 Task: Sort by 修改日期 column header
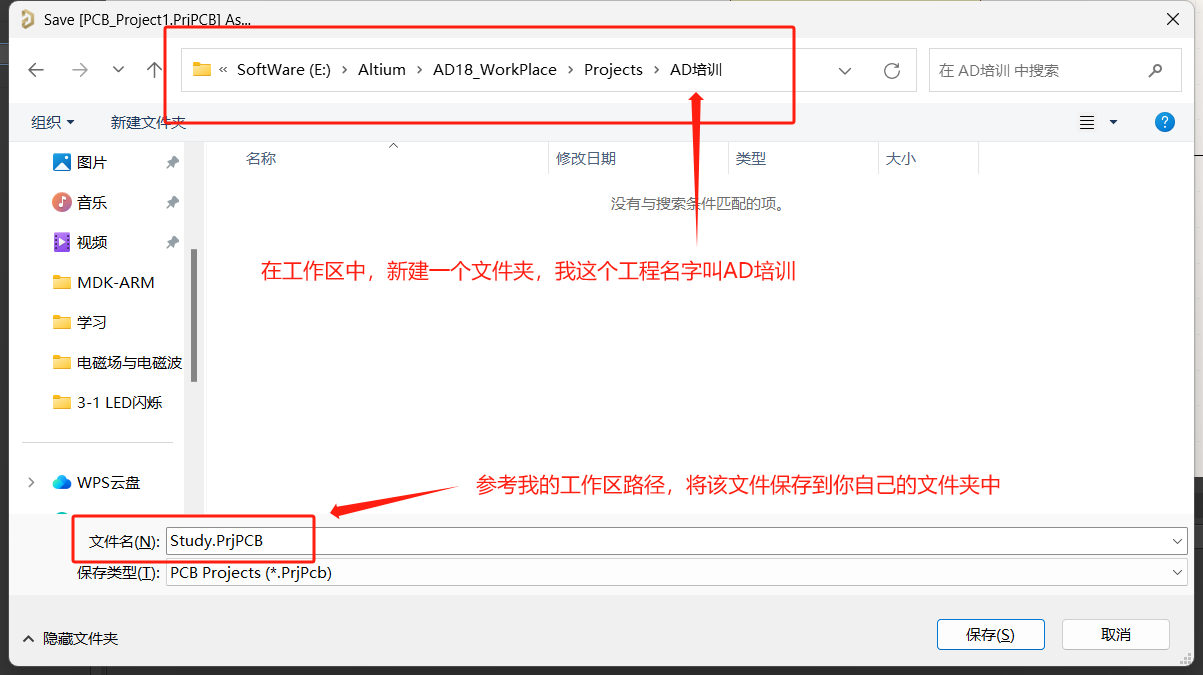pyautogui.click(x=586, y=159)
